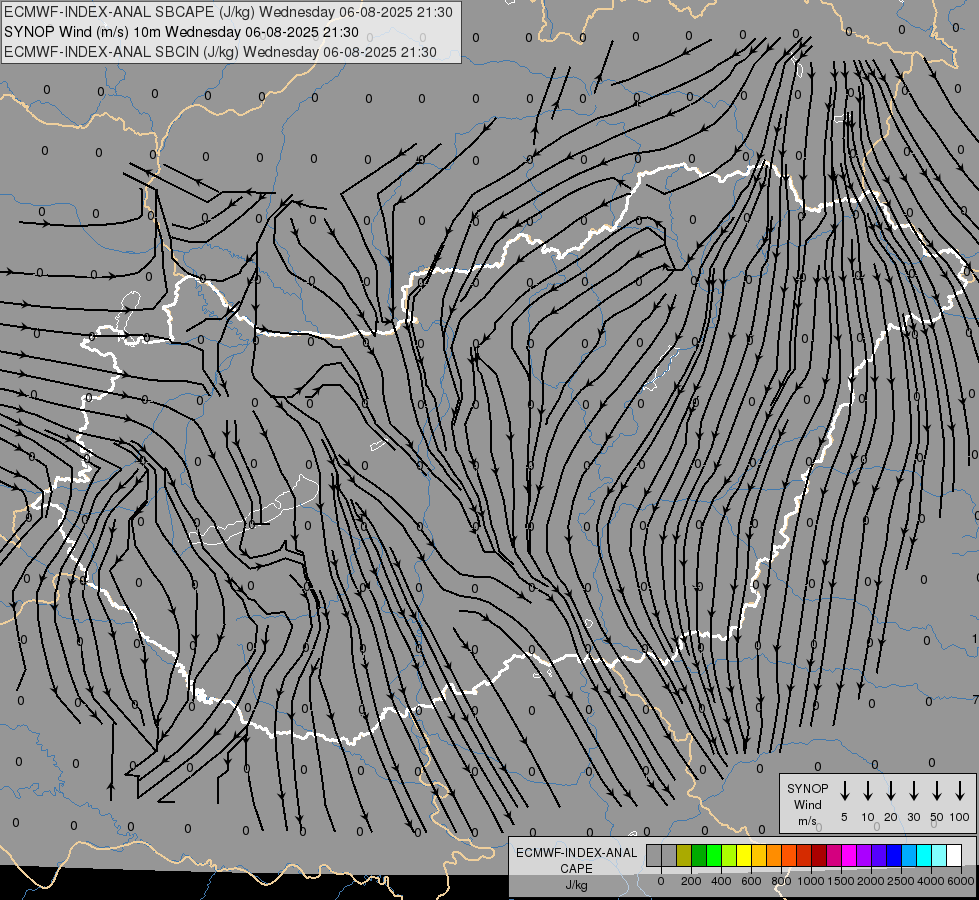Click the wind legend arrow above 20
This screenshot has height=900, width=979.
coord(890,790)
